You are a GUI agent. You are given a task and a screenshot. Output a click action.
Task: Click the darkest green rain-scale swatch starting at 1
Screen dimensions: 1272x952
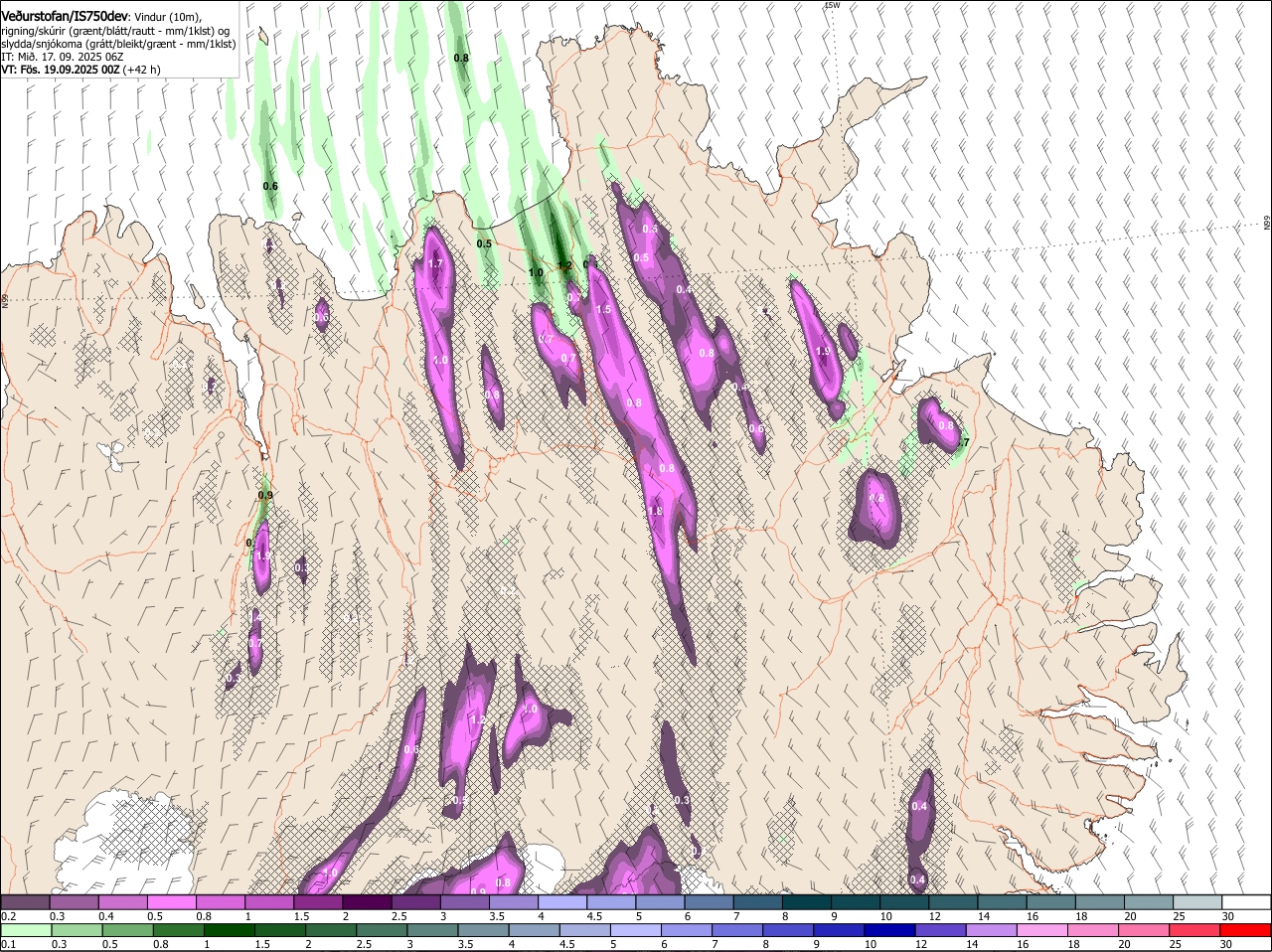click(x=229, y=930)
